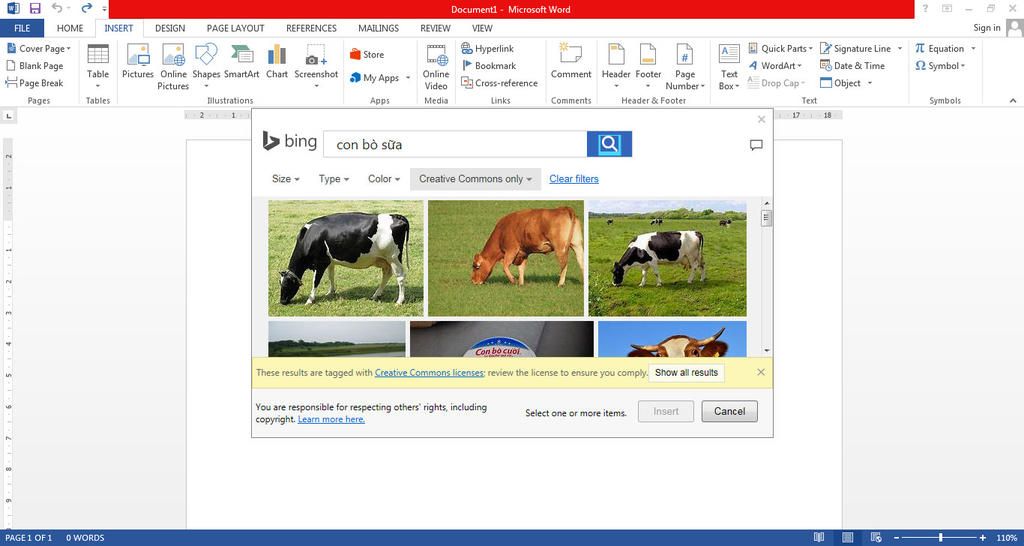This screenshot has width=1024, height=546.
Task: Open the Page Number dropdown
Action: [685, 67]
